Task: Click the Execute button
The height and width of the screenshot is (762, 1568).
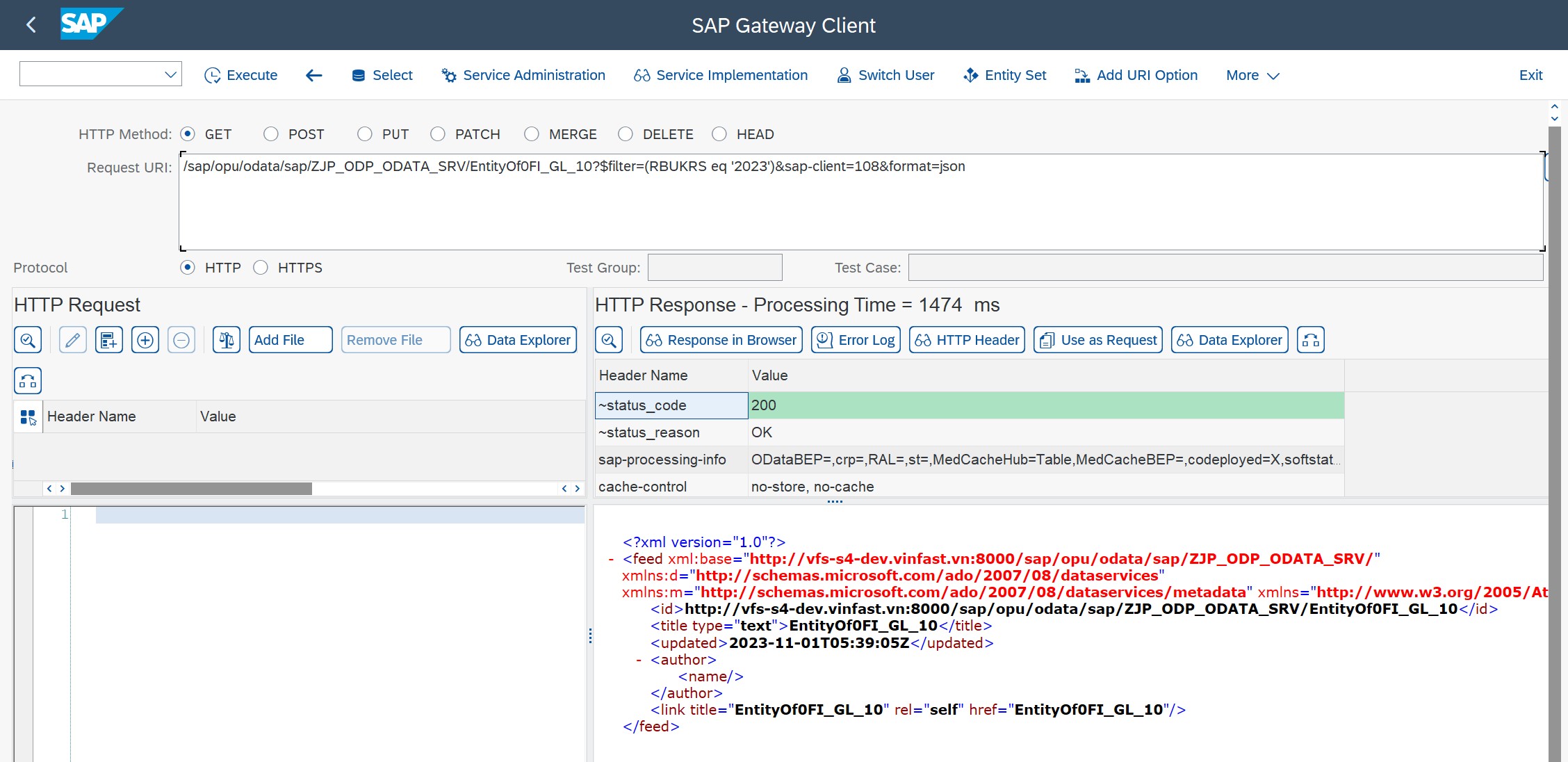Action: [241, 75]
